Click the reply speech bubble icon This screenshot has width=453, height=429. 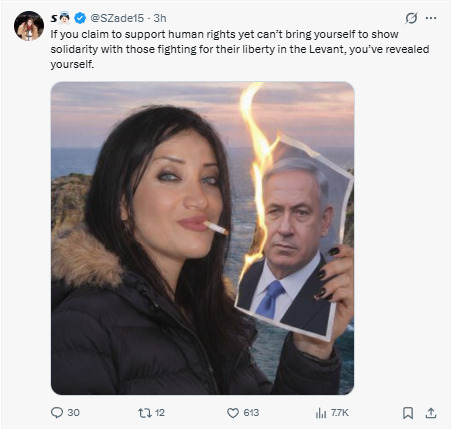coord(57,413)
